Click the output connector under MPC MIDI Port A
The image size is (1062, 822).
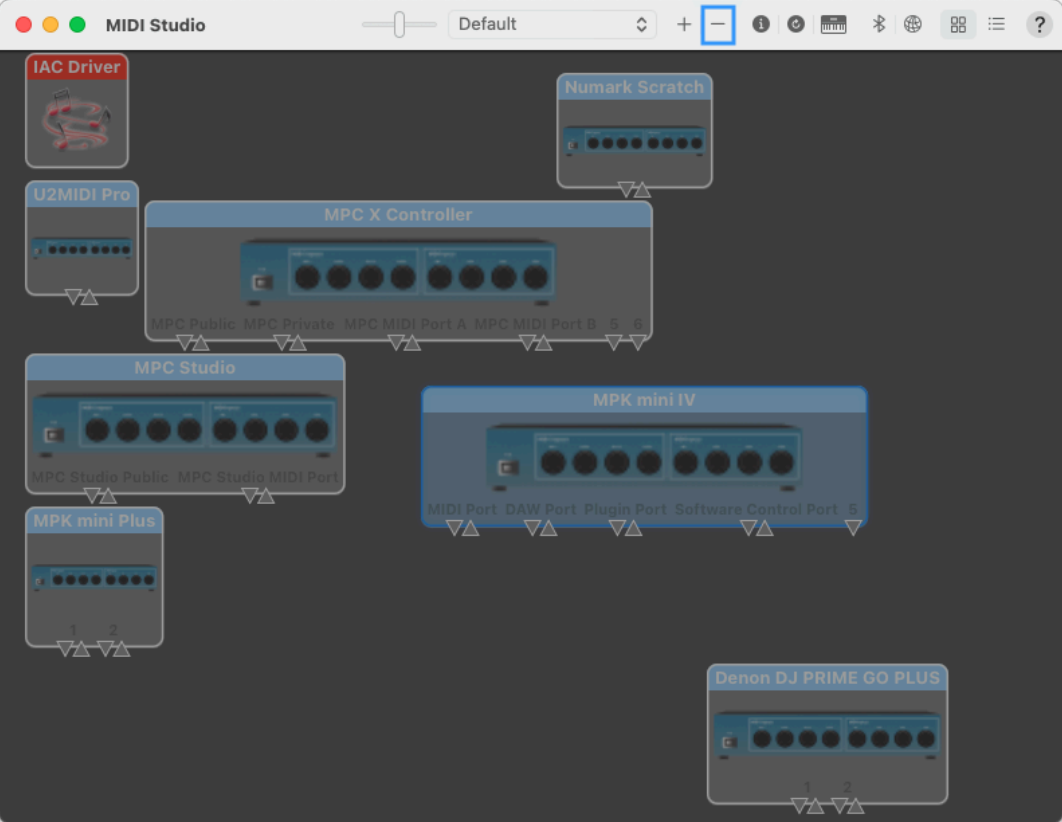396,343
